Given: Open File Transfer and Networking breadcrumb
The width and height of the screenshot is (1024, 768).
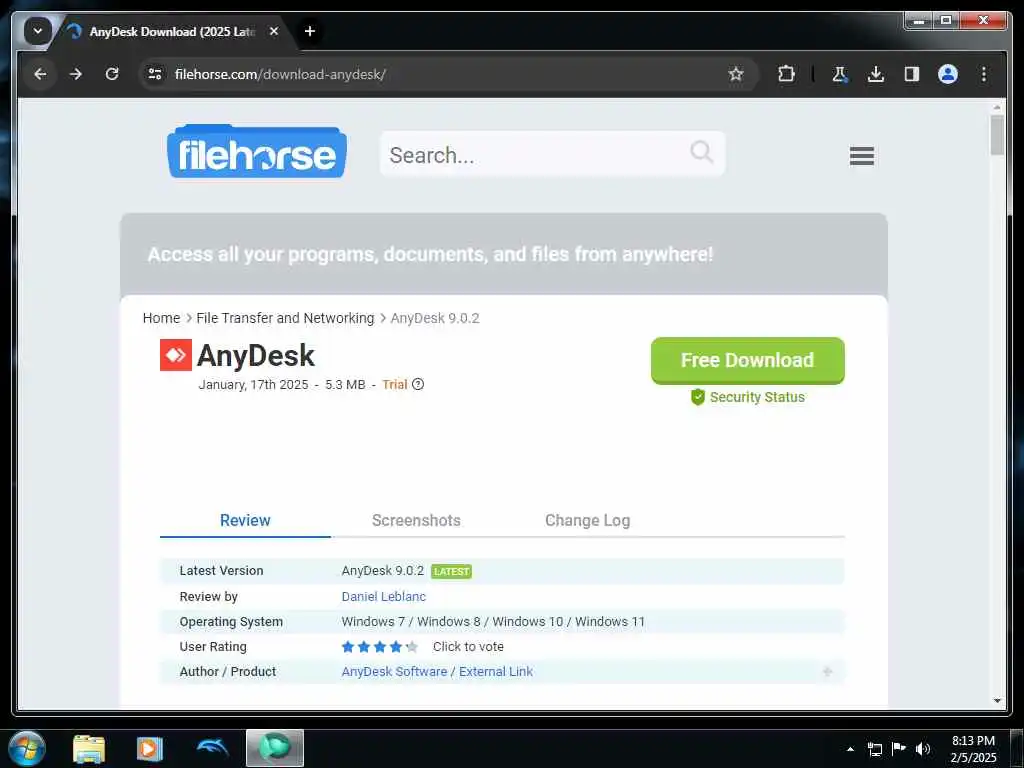Looking at the screenshot, I should pos(285,318).
